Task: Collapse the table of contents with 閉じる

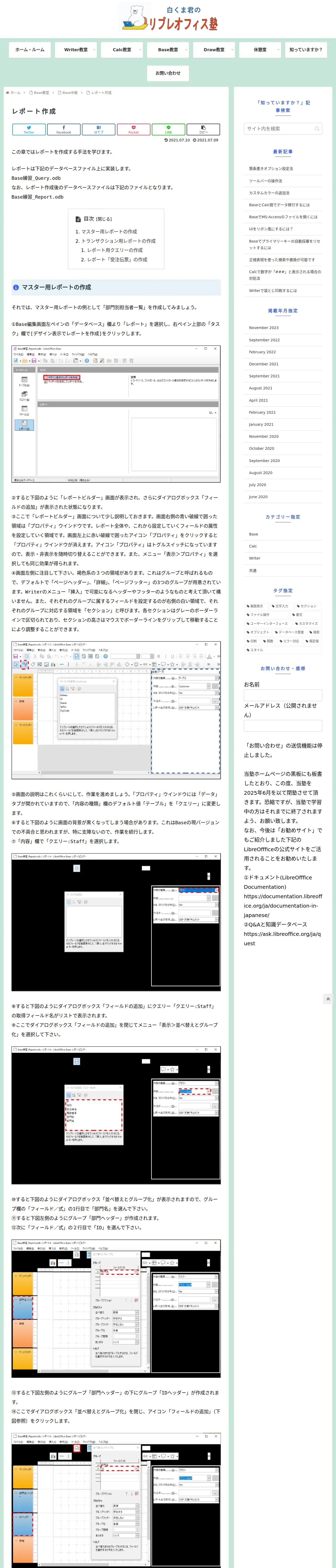Action: point(104,219)
